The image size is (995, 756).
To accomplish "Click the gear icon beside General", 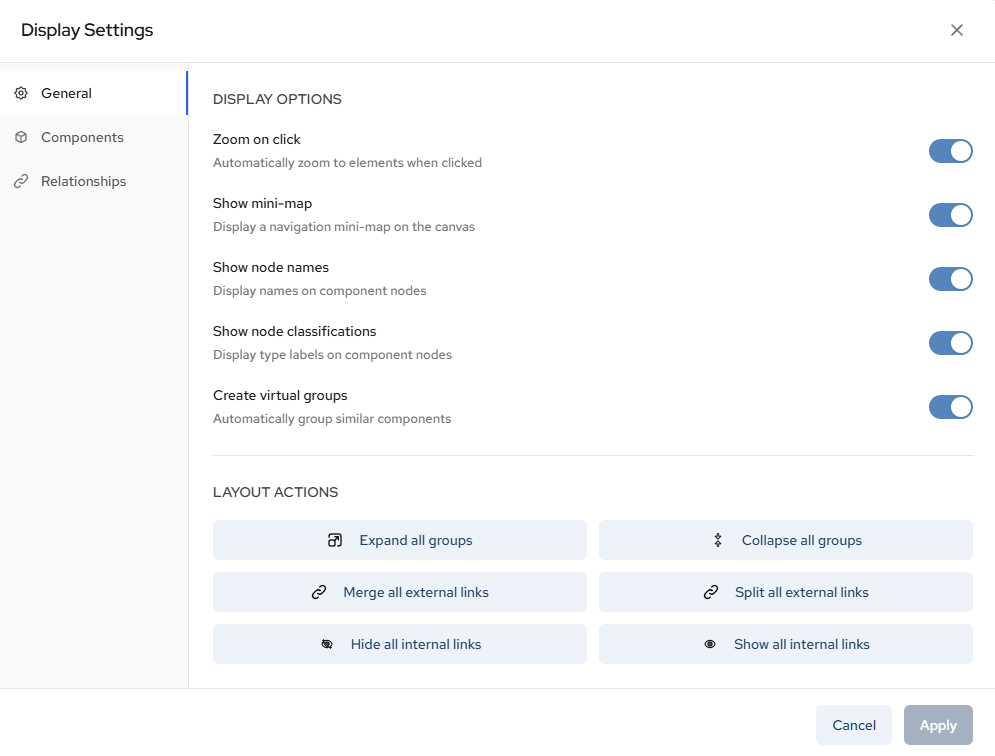I will [21, 93].
